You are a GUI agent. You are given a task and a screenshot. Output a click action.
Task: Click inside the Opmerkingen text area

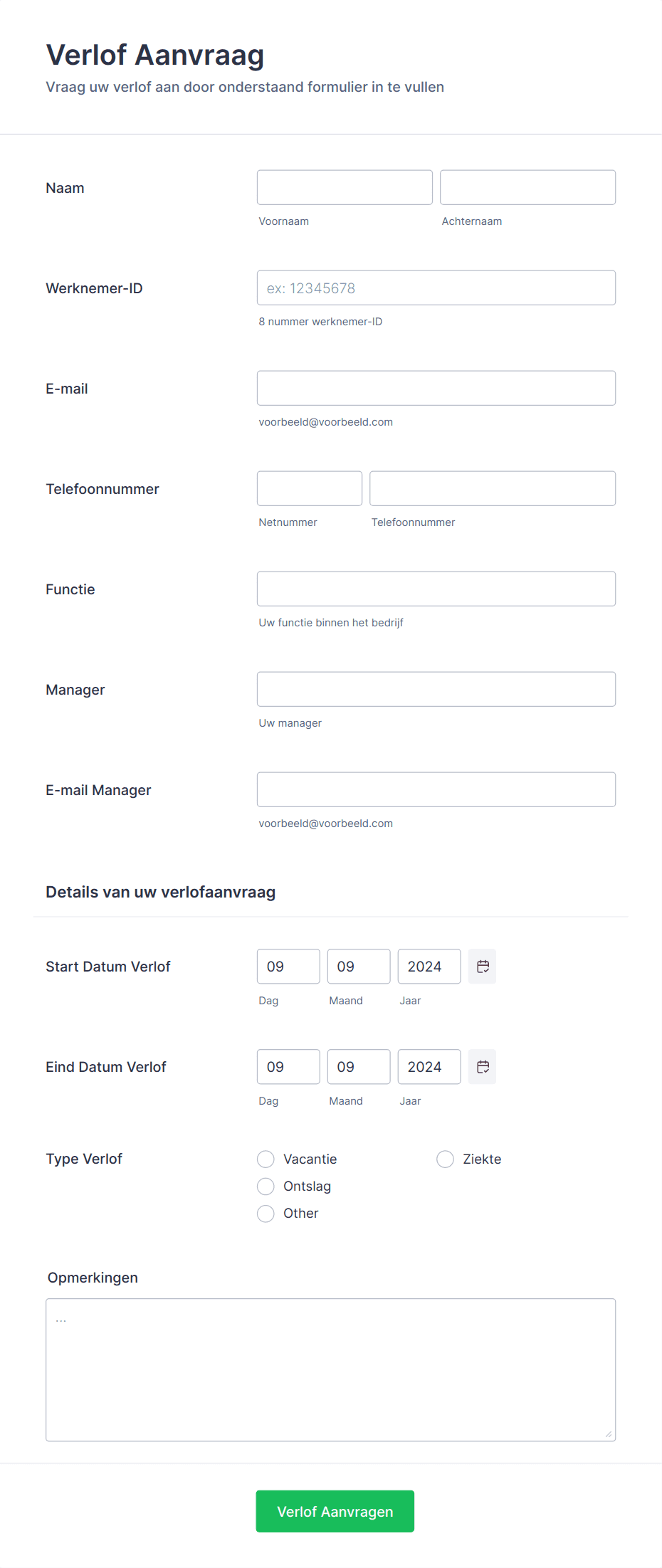click(x=330, y=1367)
